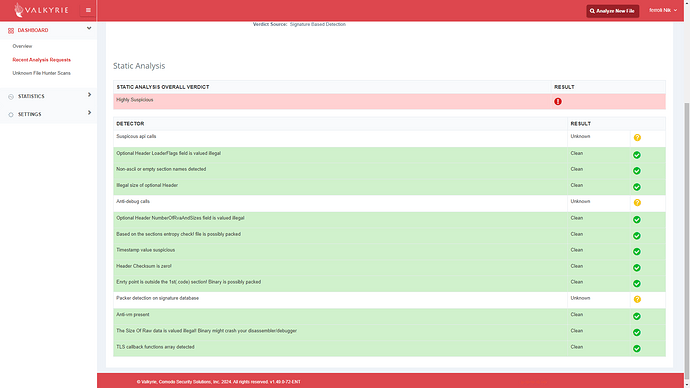Click the green check icon for Timestamp value suspicious
Image resolution: width=690 pixels, height=388 pixels.
[636, 252]
